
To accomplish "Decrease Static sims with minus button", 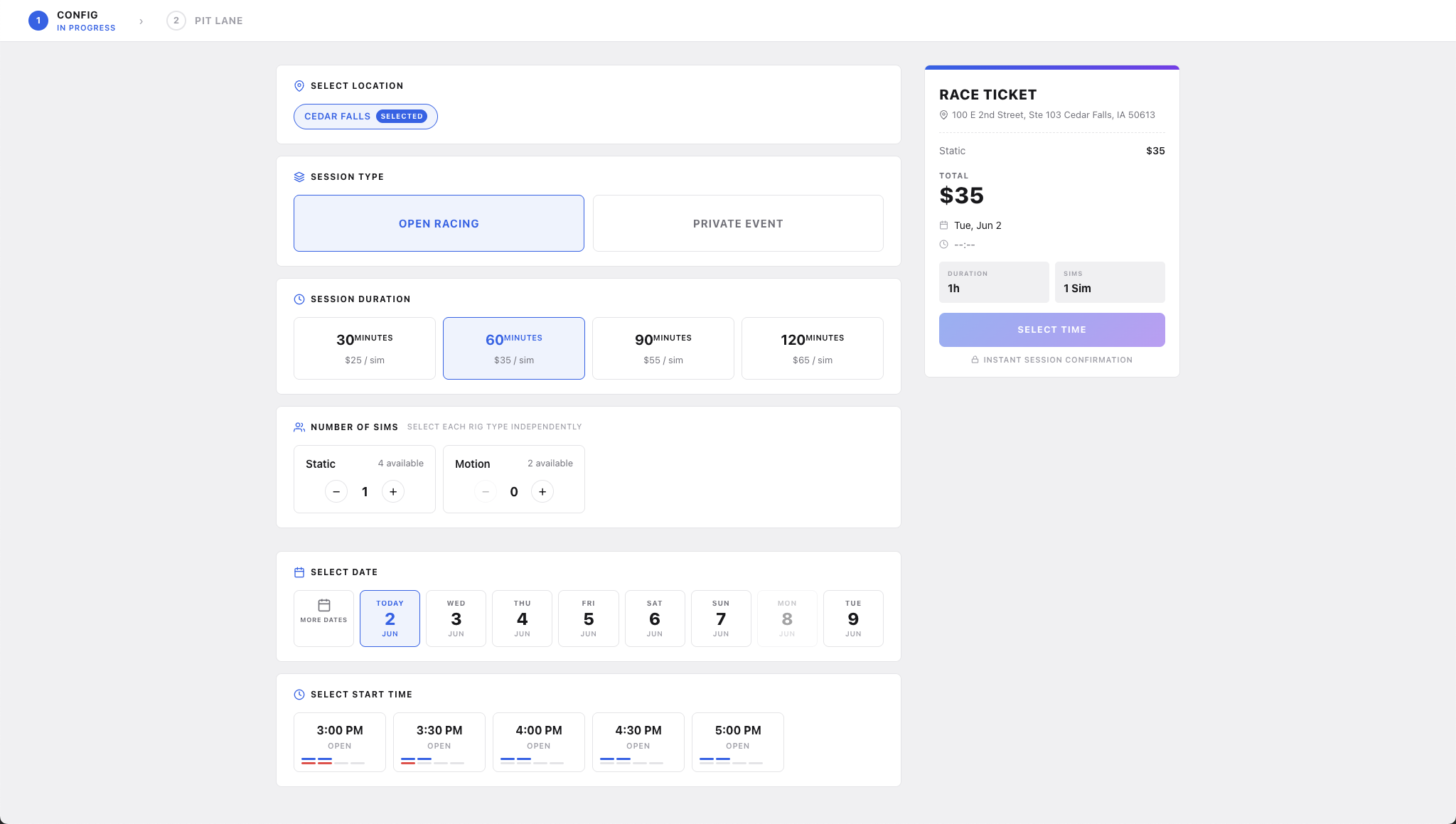I will pyautogui.click(x=336, y=492).
